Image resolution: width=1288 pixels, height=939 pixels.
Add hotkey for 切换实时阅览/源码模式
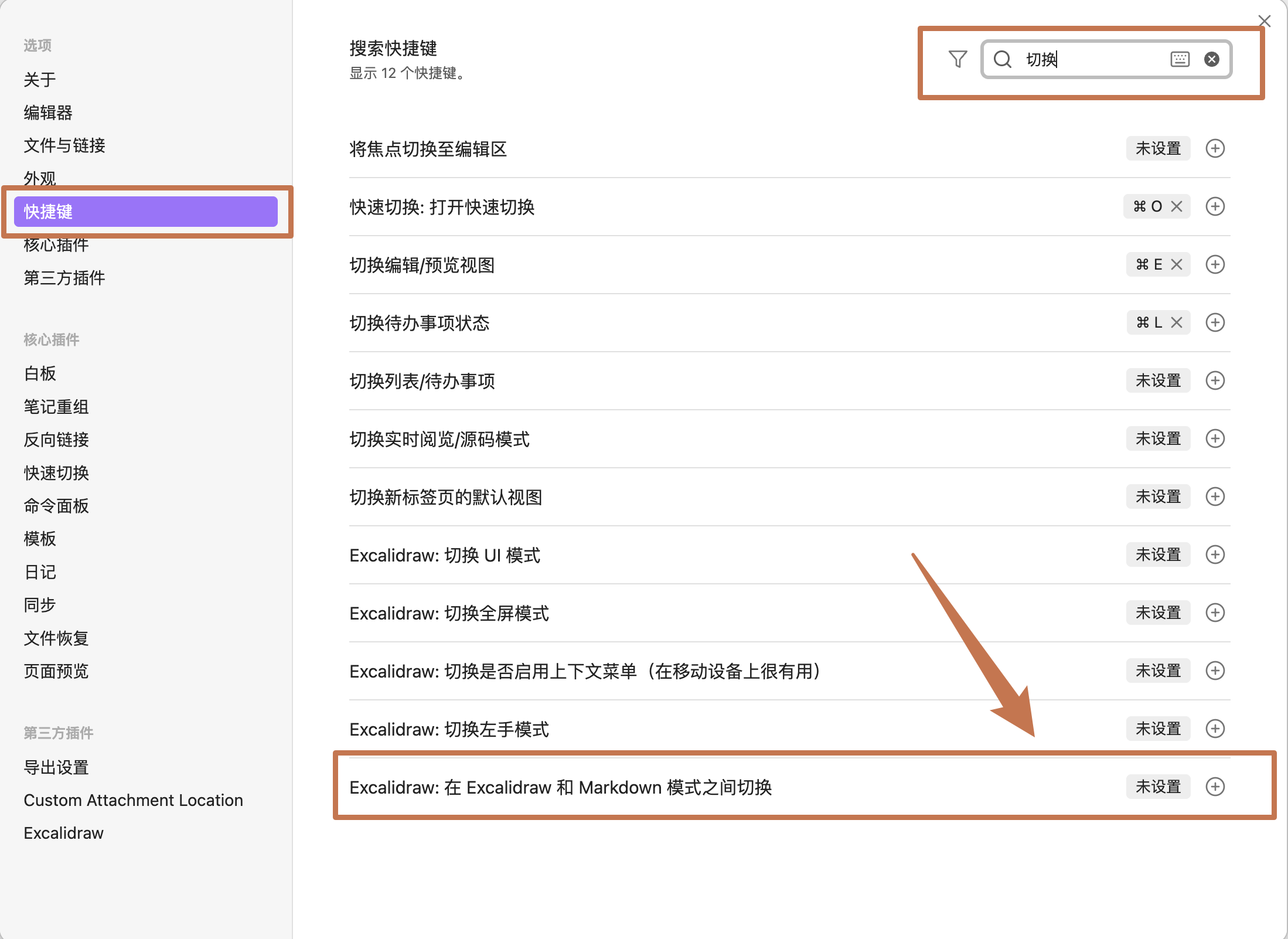pyautogui.click(x=1215, y=438)
